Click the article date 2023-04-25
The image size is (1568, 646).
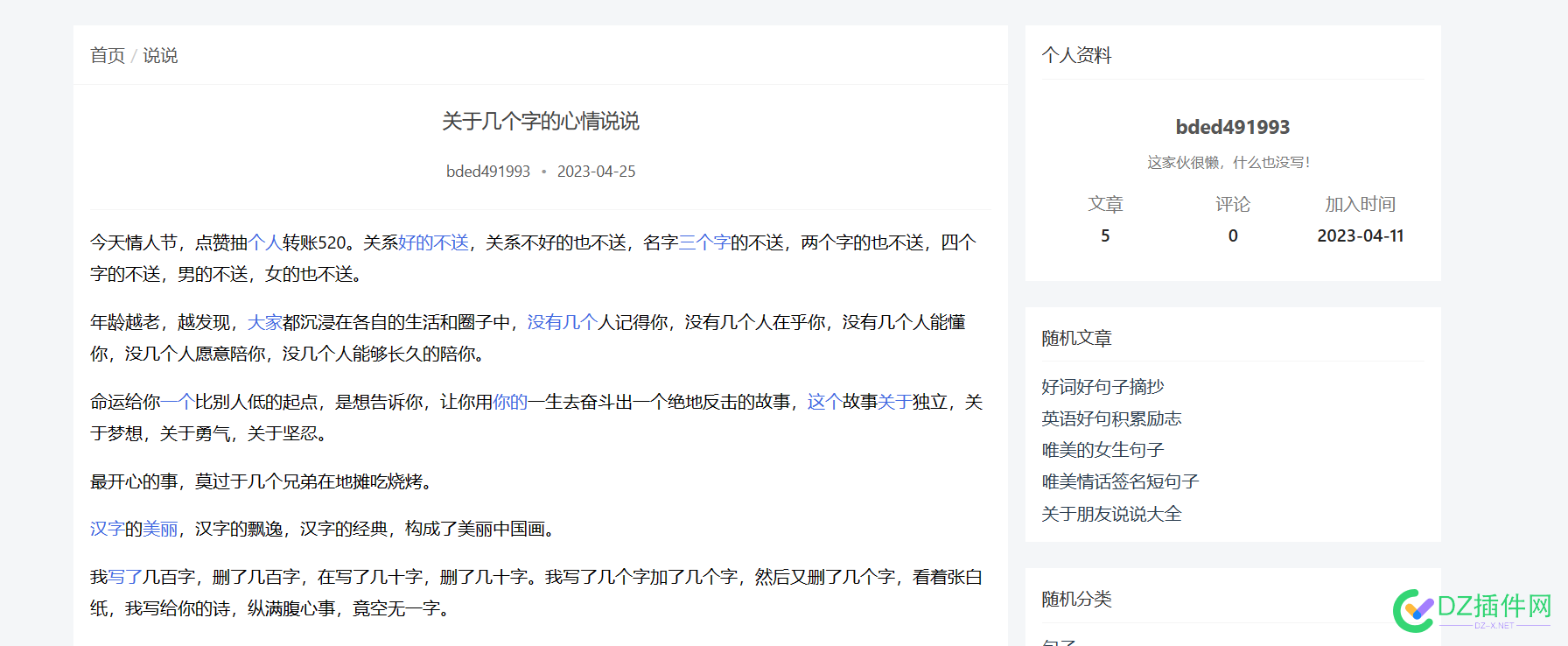[x=596, y=172]
